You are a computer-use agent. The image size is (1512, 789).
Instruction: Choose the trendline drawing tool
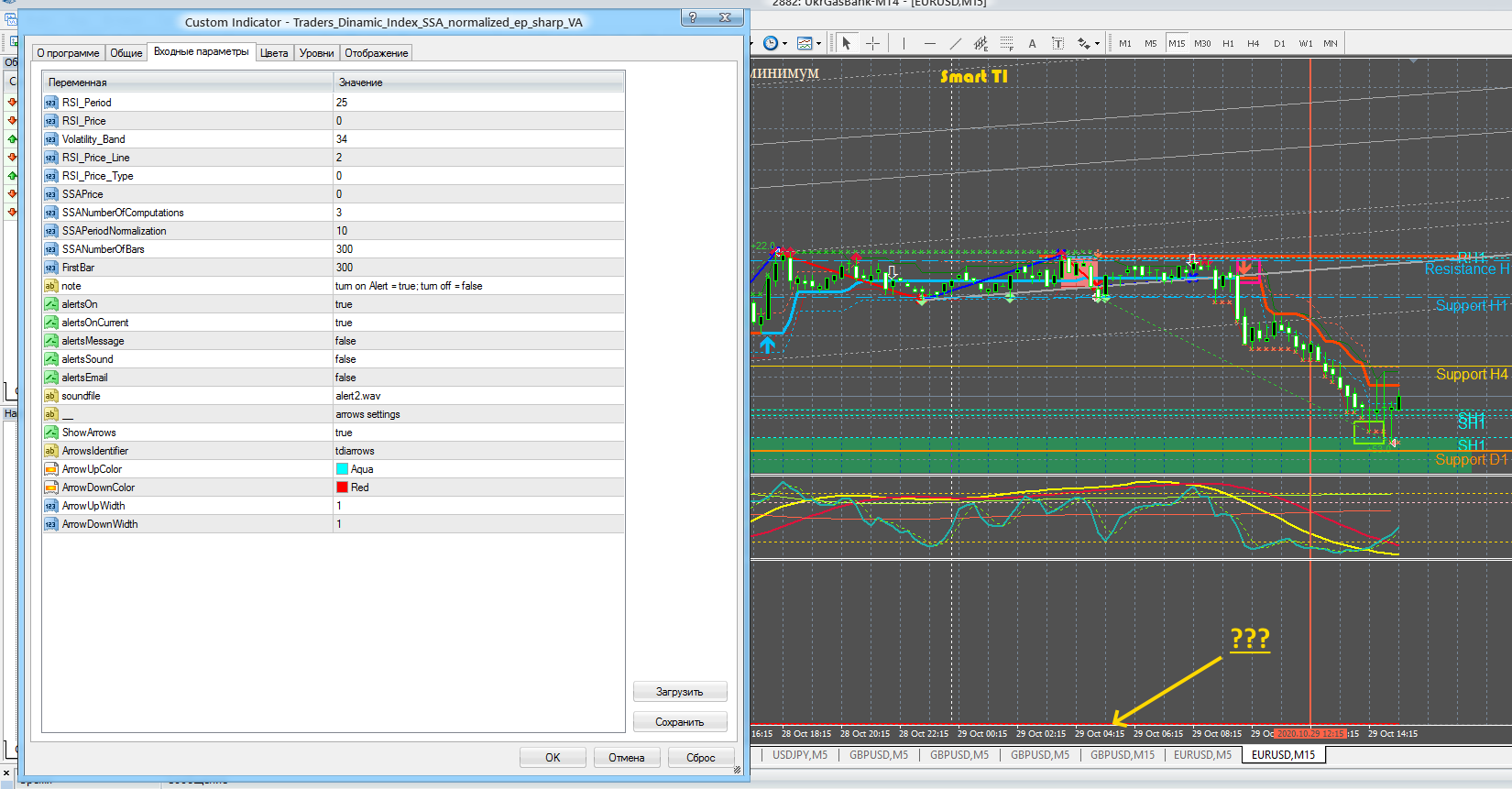click(x=955, y=43)
